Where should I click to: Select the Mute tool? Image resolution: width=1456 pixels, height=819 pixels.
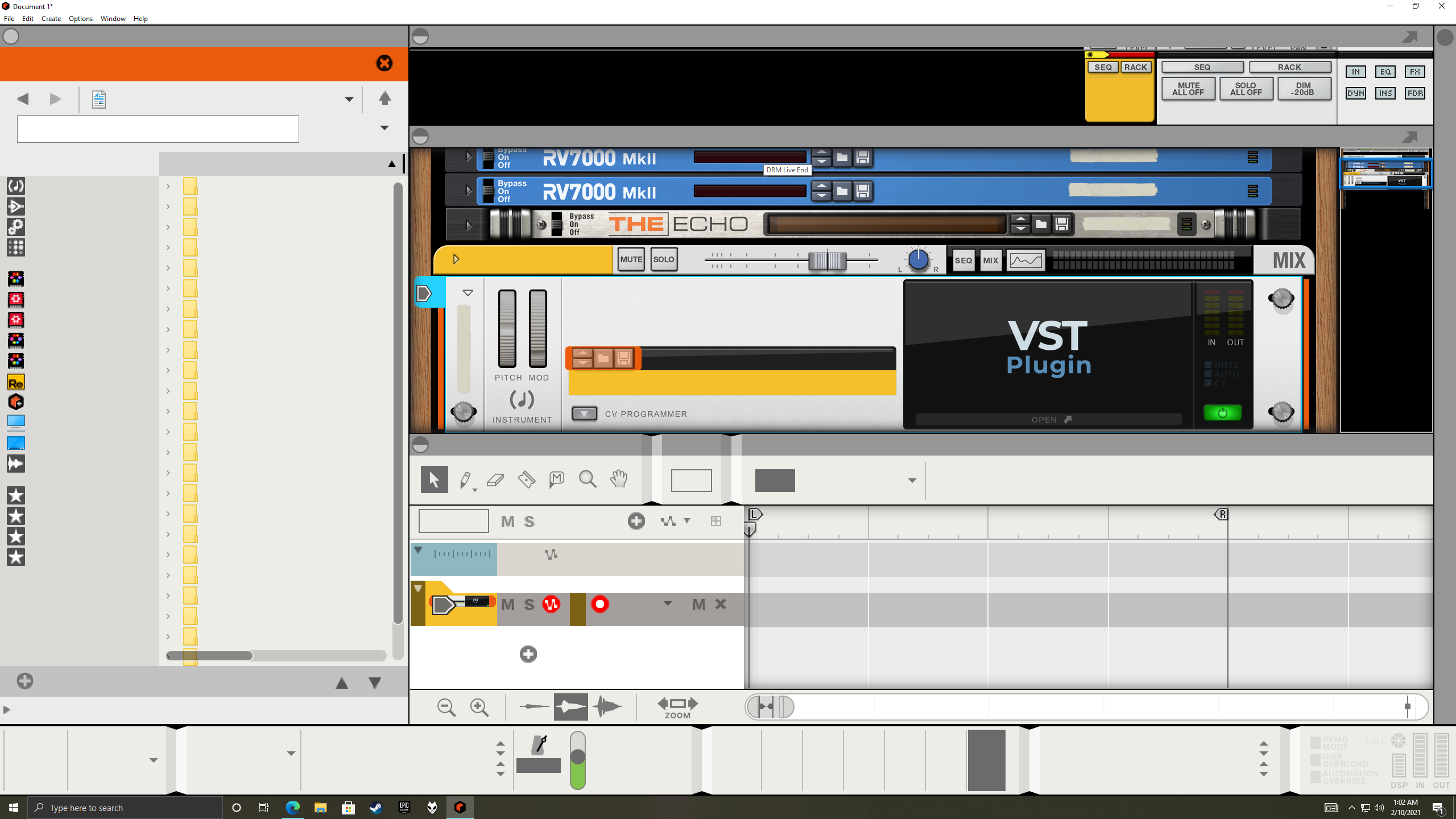(557, 479)
